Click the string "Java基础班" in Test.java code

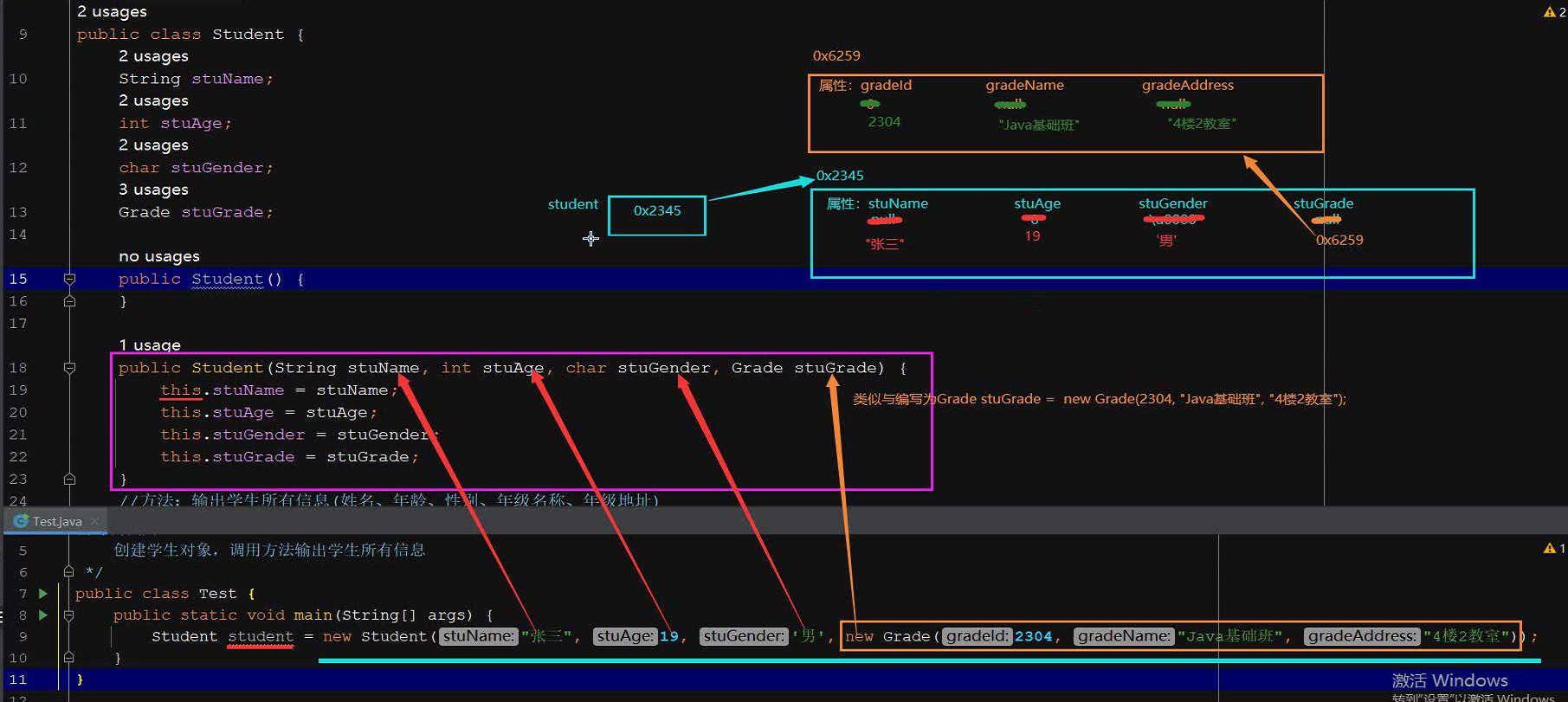(1229, 636)
